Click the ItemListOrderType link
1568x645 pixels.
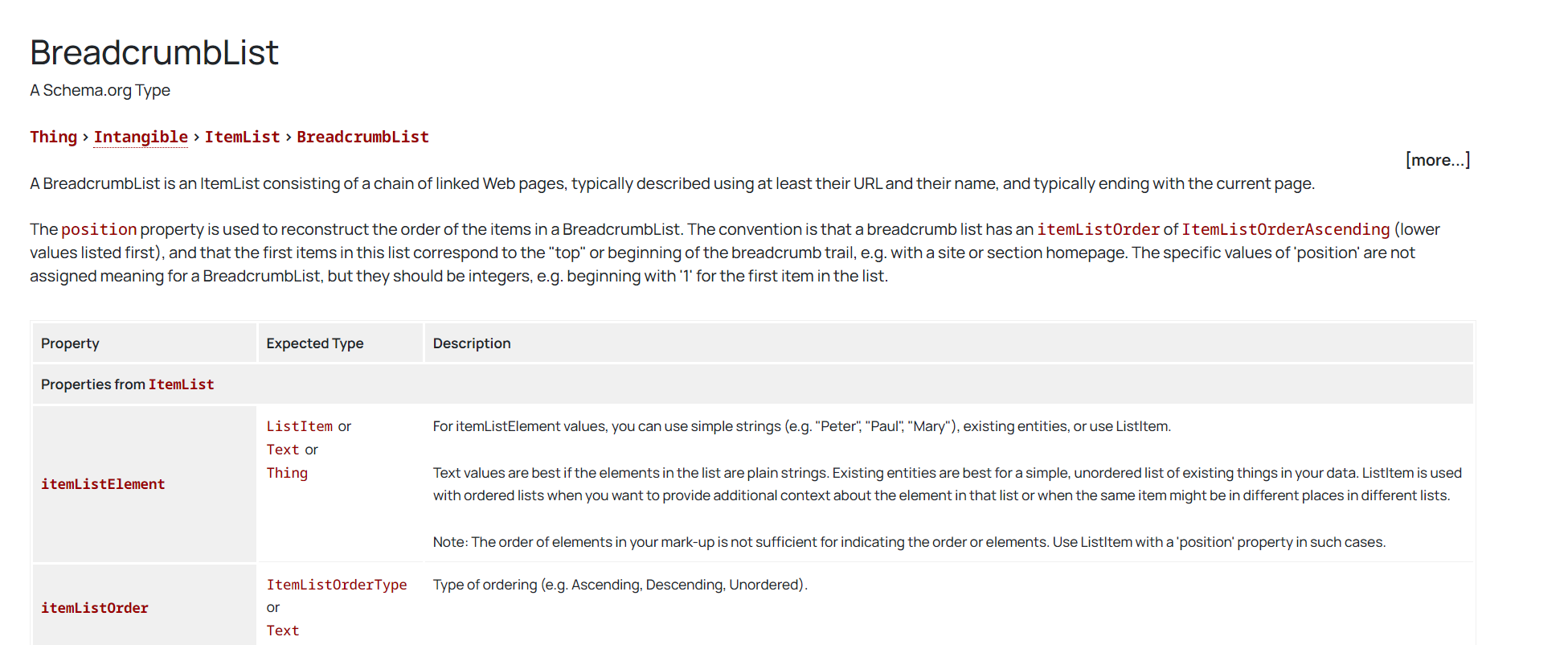336,585
